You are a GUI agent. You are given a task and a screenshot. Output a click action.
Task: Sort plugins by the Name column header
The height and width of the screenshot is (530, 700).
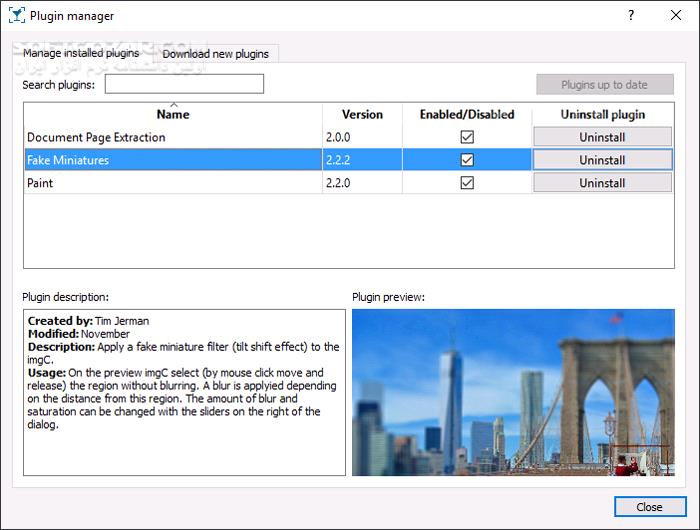(173, 114)
